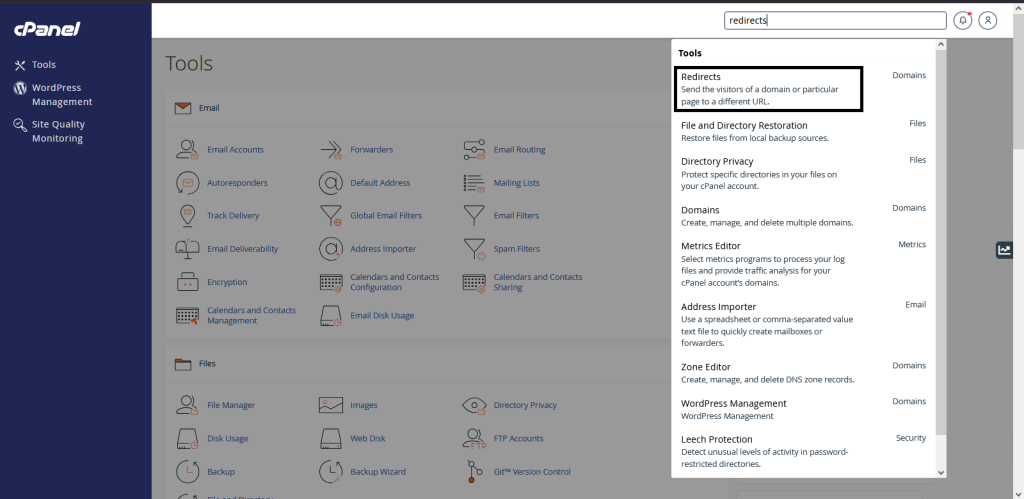Select Metrics Editor search result
The image size is (1024, 499).
[803, 264]
